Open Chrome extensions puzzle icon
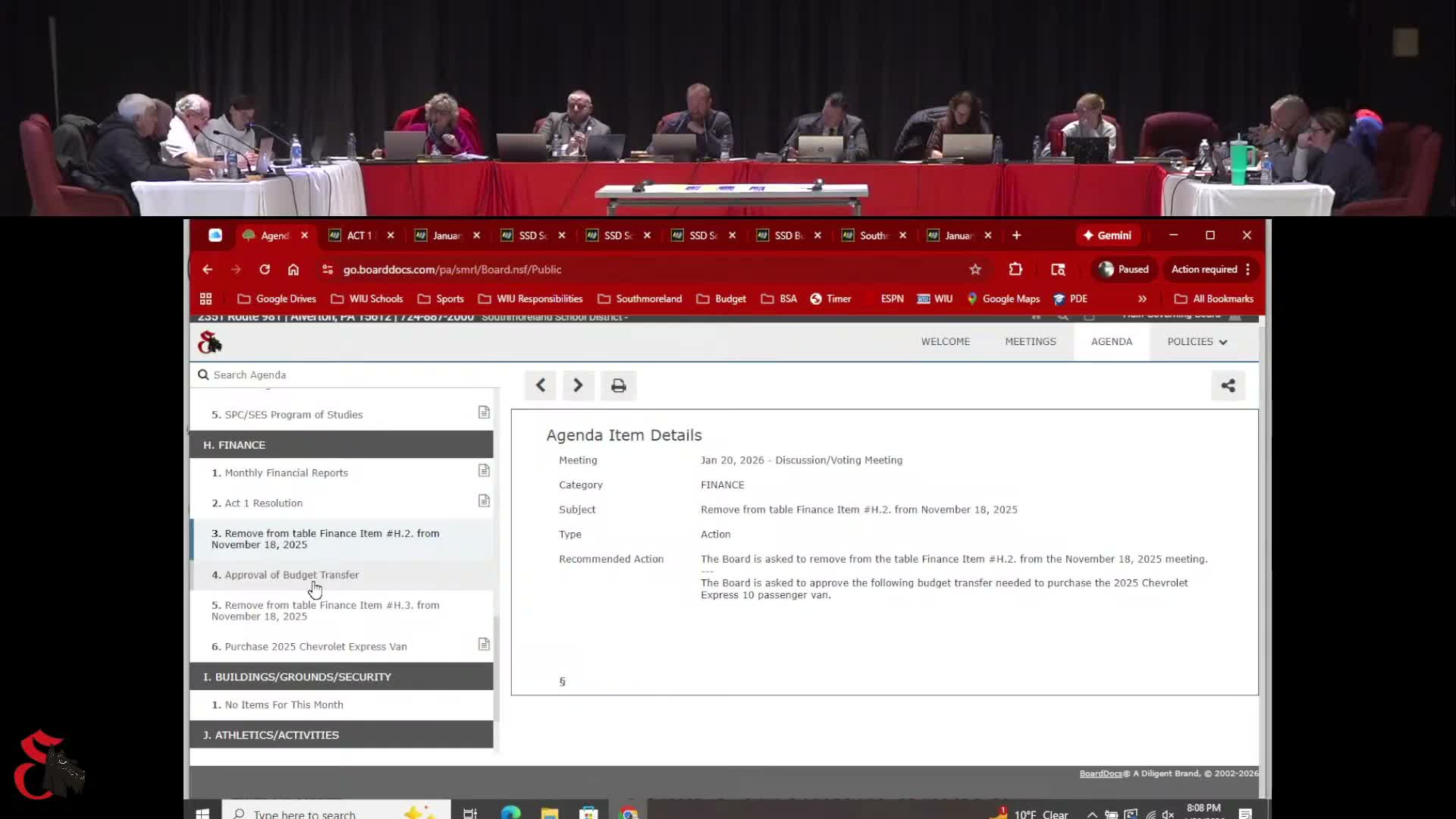The height and width of the screenshot is (819, 1456). [1015, 269]
